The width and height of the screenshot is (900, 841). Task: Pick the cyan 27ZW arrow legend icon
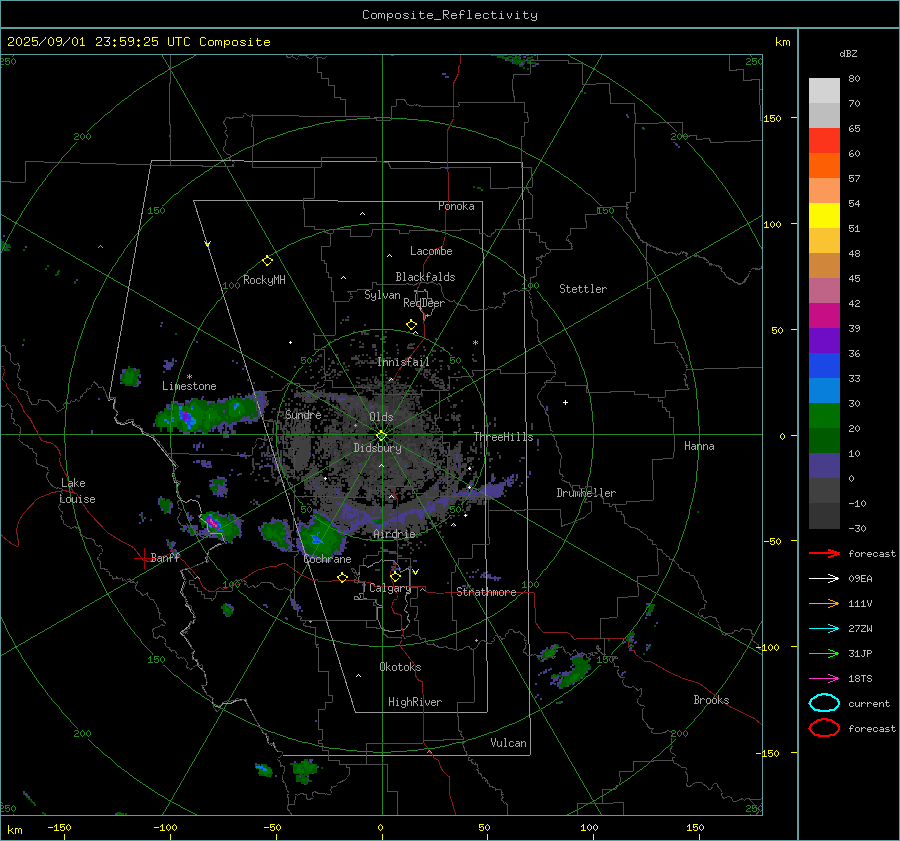pos(824,629)
